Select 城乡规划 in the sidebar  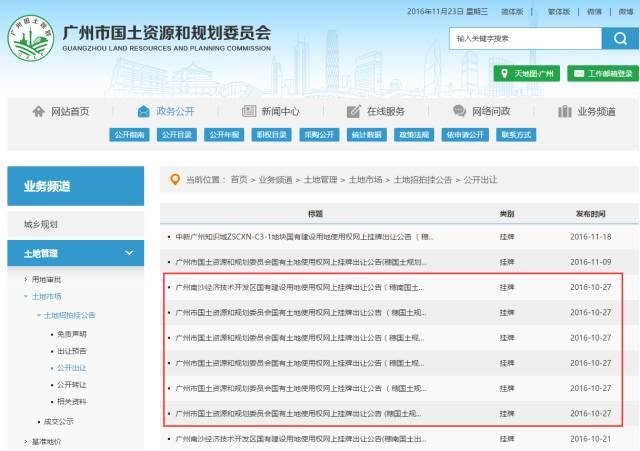pyautogui.click(x=40, y=224)
